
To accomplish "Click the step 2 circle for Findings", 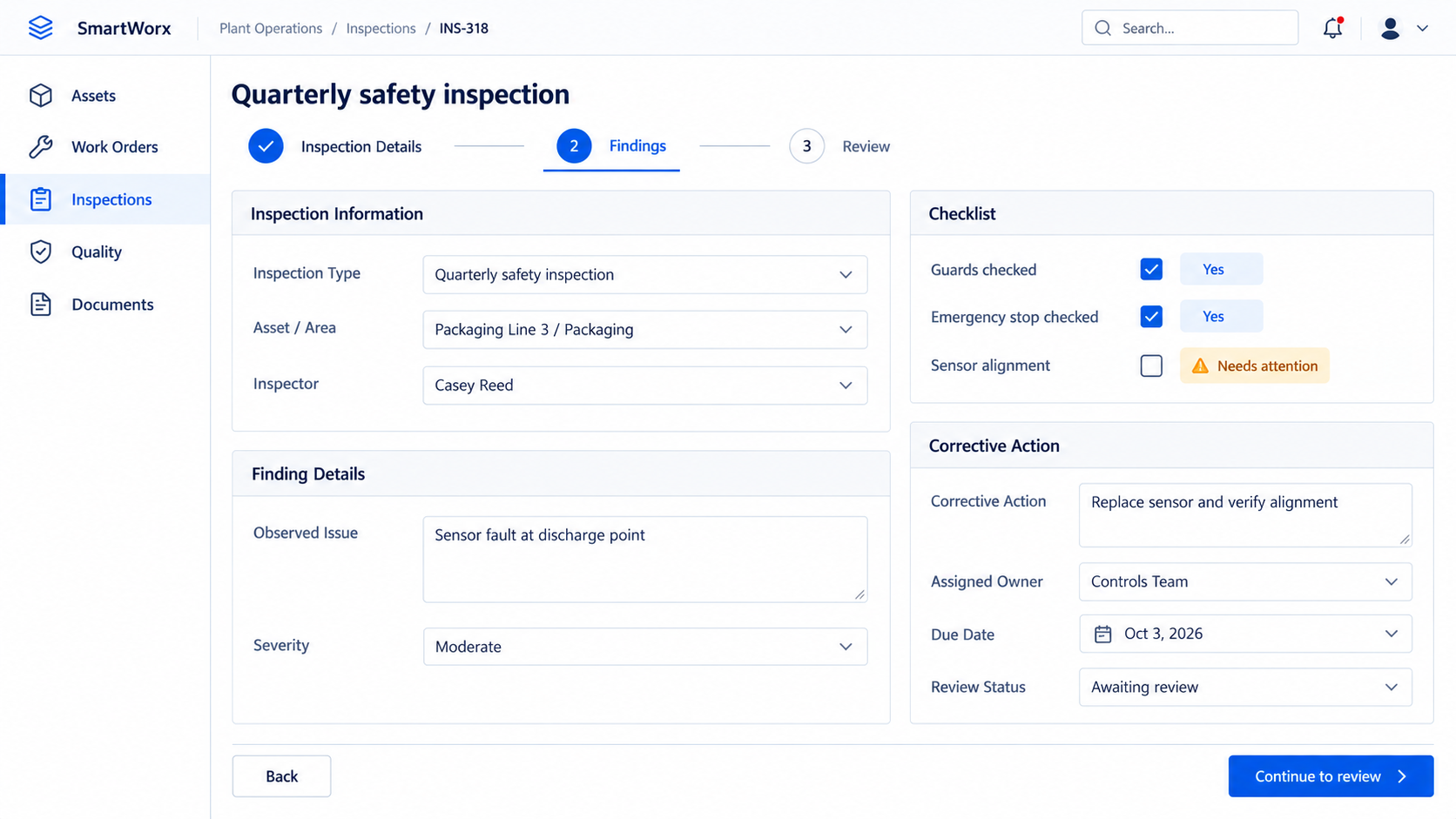I will pos(574,146).
